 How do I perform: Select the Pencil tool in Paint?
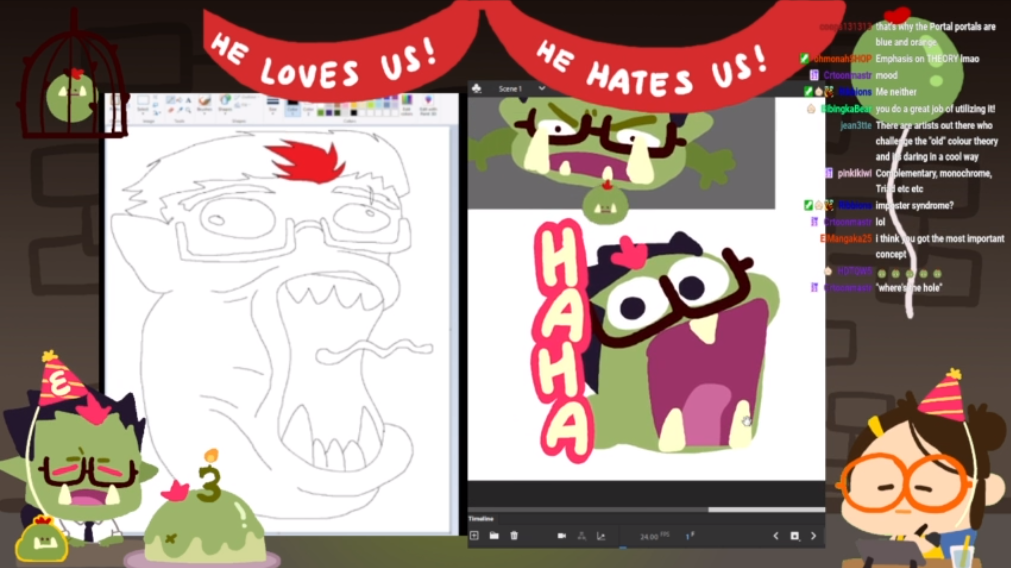[170, 100]
